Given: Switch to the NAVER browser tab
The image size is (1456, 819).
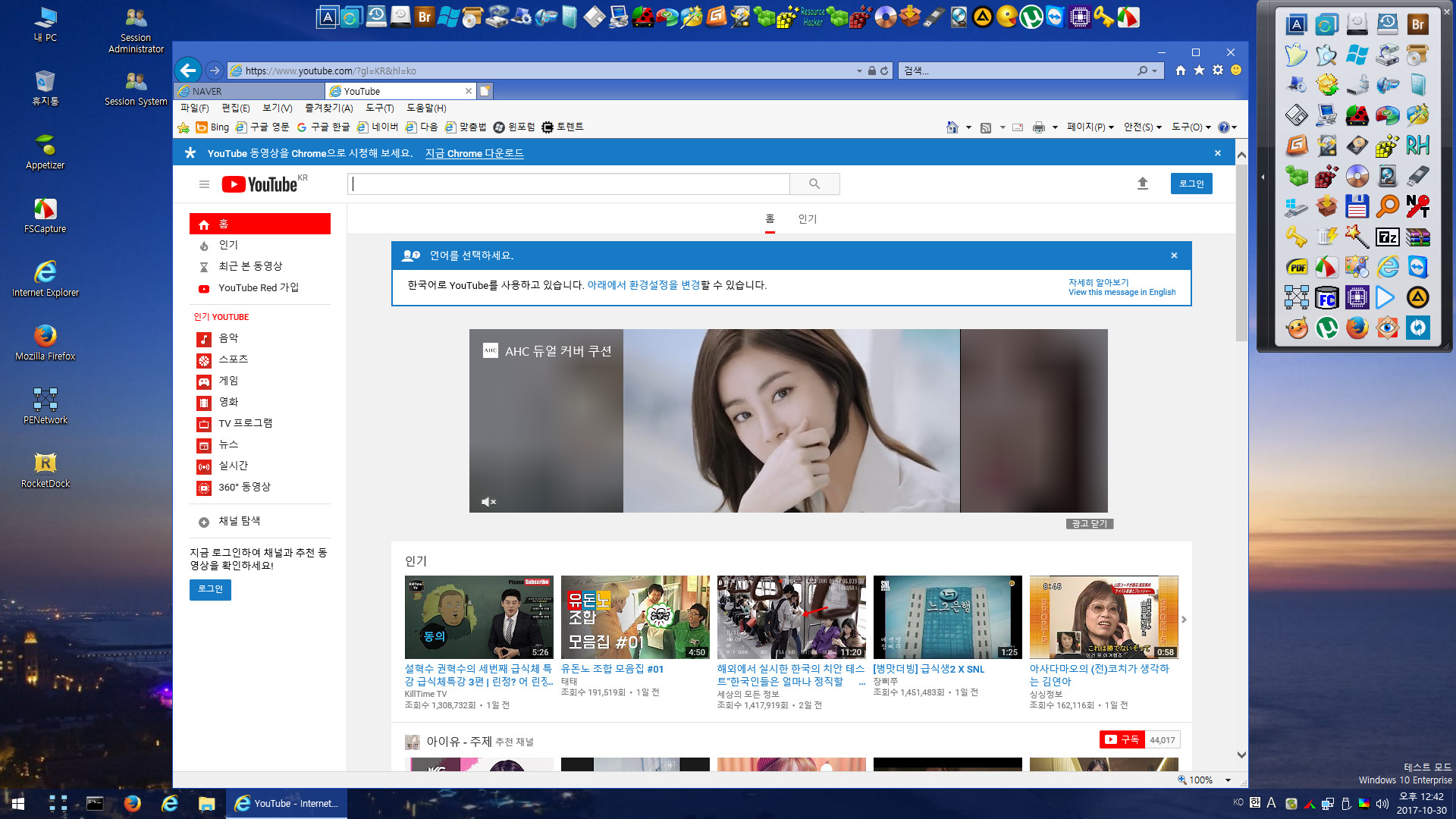Looking at the screenshot, I should 249,91.
